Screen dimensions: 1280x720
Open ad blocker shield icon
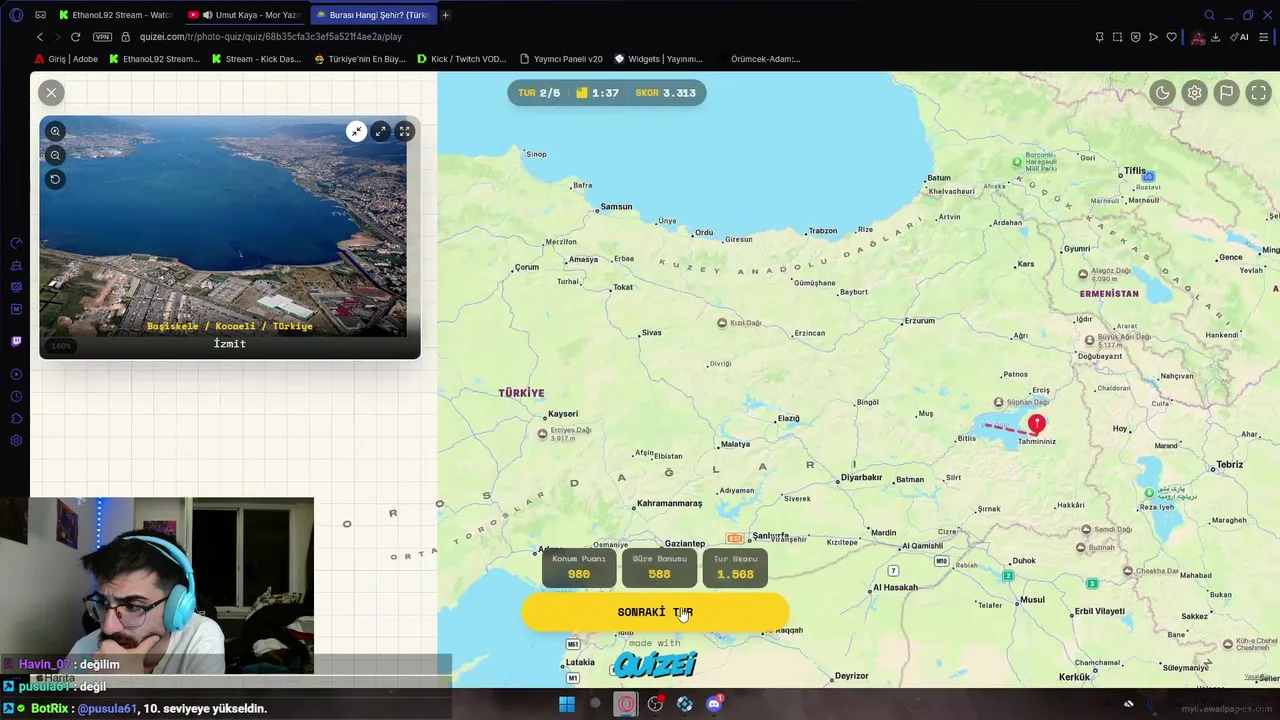(1135, 37)
